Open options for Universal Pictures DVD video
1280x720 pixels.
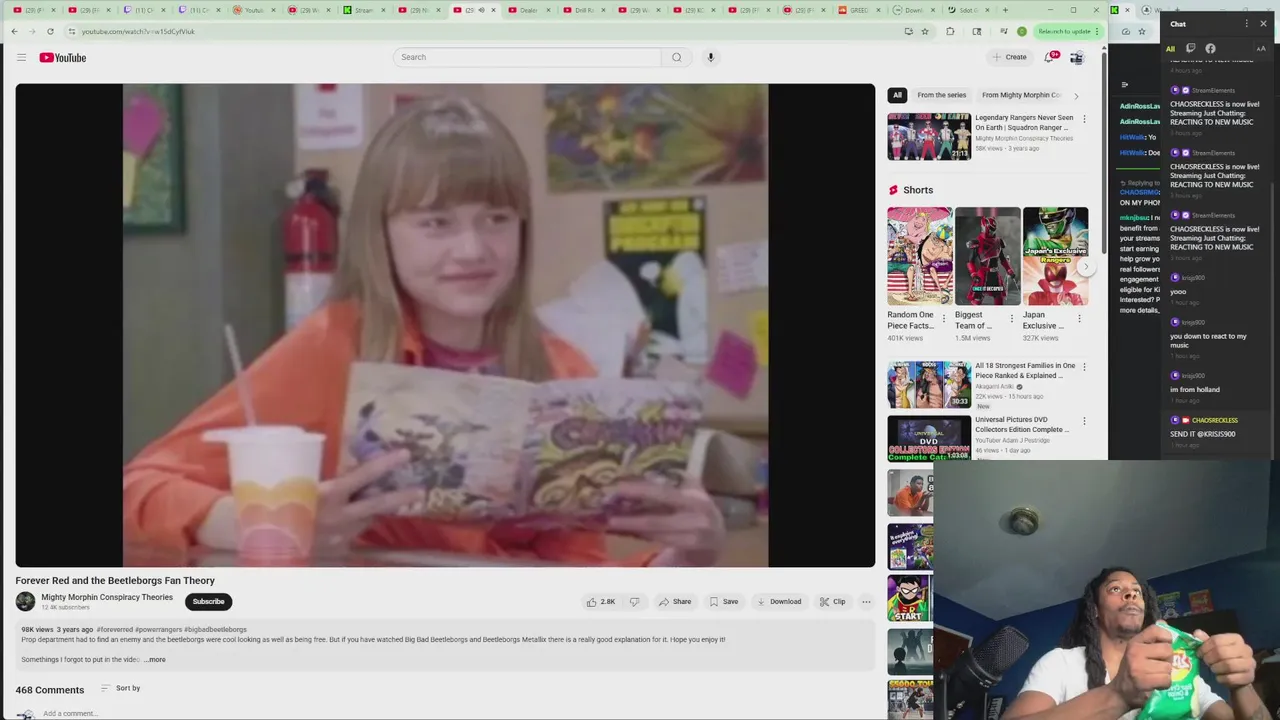tap(1084, 421)
